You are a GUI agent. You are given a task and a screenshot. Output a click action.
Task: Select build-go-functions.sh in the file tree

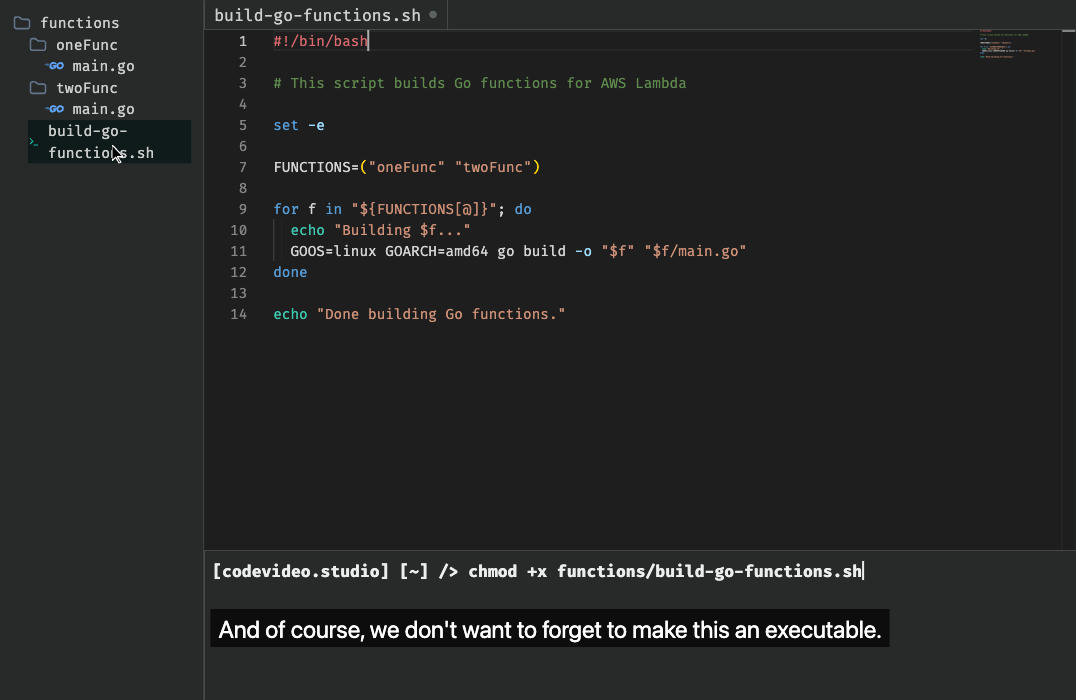pos(109,142)
